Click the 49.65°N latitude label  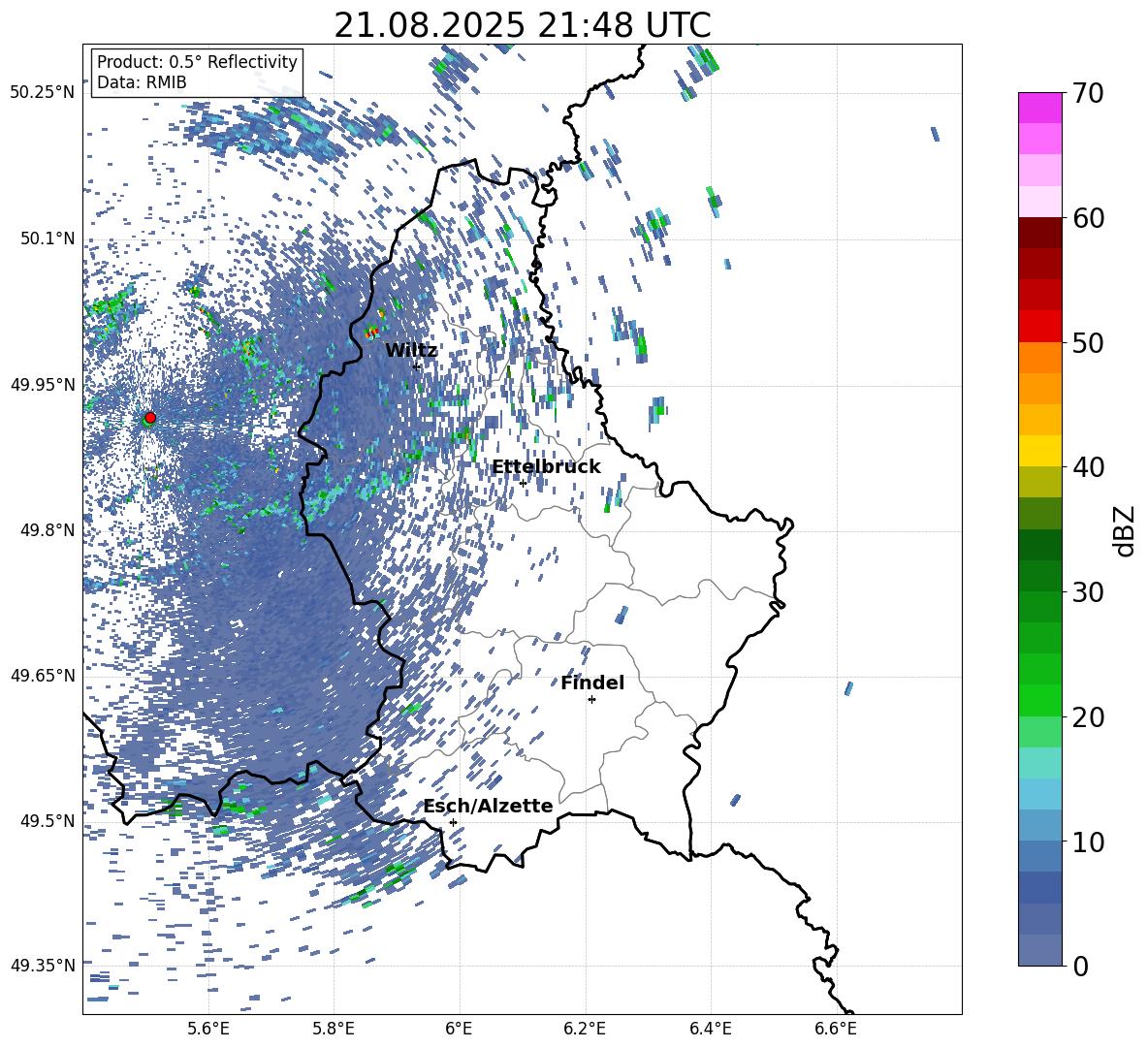point(43,675)
